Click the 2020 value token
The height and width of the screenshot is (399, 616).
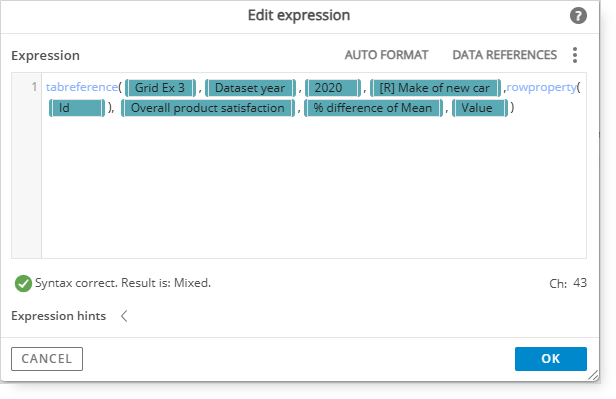[x=332, y=88]
